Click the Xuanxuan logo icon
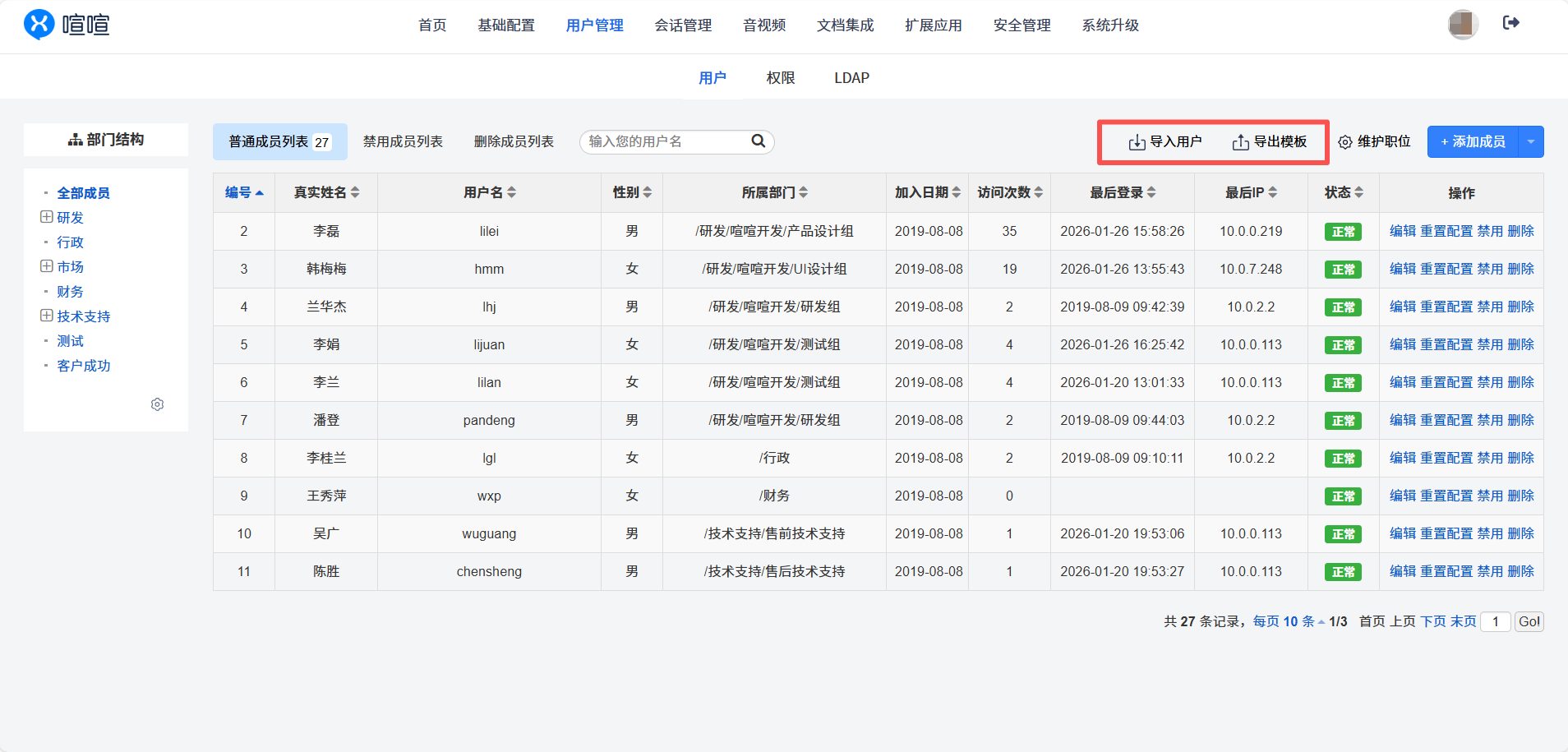1568x752 pixels. click(x=39, y=25)
